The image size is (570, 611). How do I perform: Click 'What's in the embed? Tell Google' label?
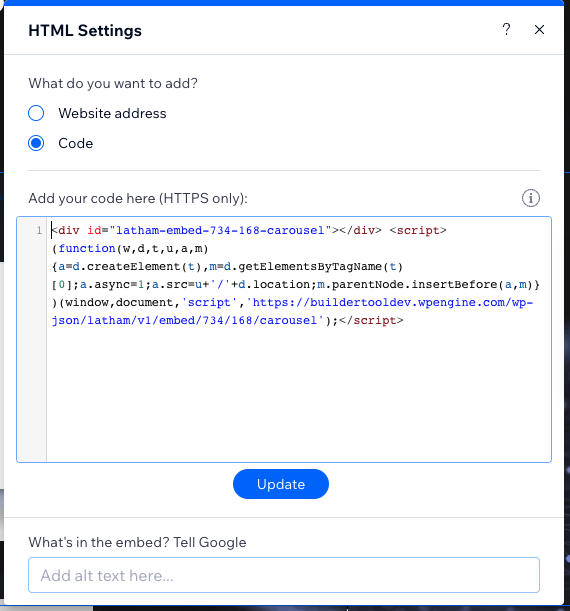tap(137, 542)
